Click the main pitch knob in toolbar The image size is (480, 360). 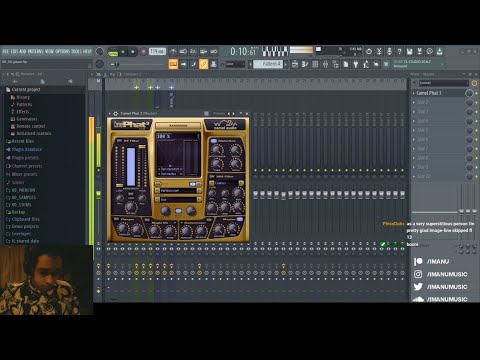[x=99, y=64]
